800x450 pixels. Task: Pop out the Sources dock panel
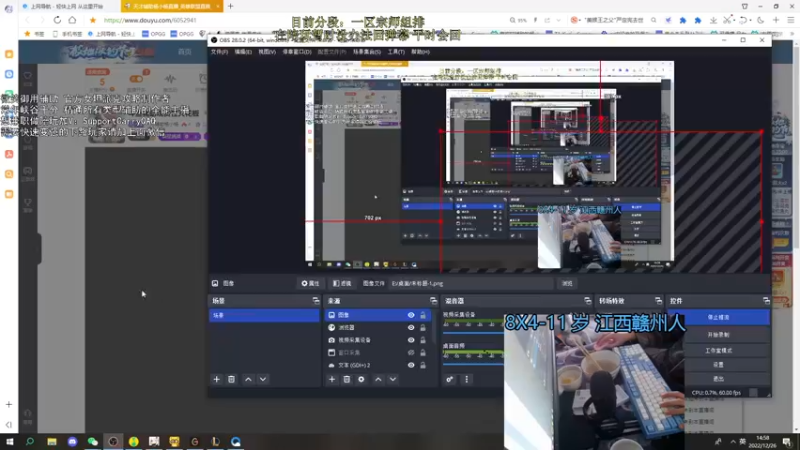coord(433,301)
